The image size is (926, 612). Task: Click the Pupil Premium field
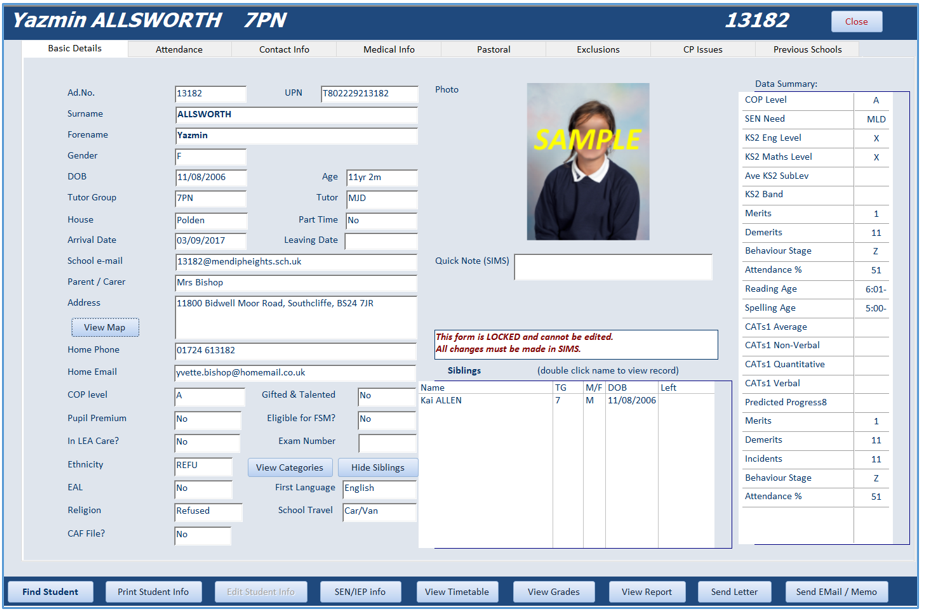[x=208, y=420]
